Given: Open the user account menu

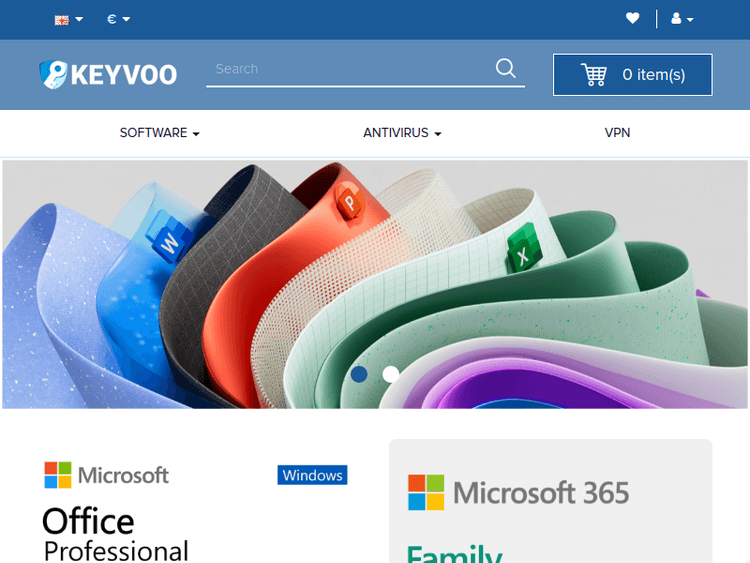Looking at the screenshot, I should 682,19.
